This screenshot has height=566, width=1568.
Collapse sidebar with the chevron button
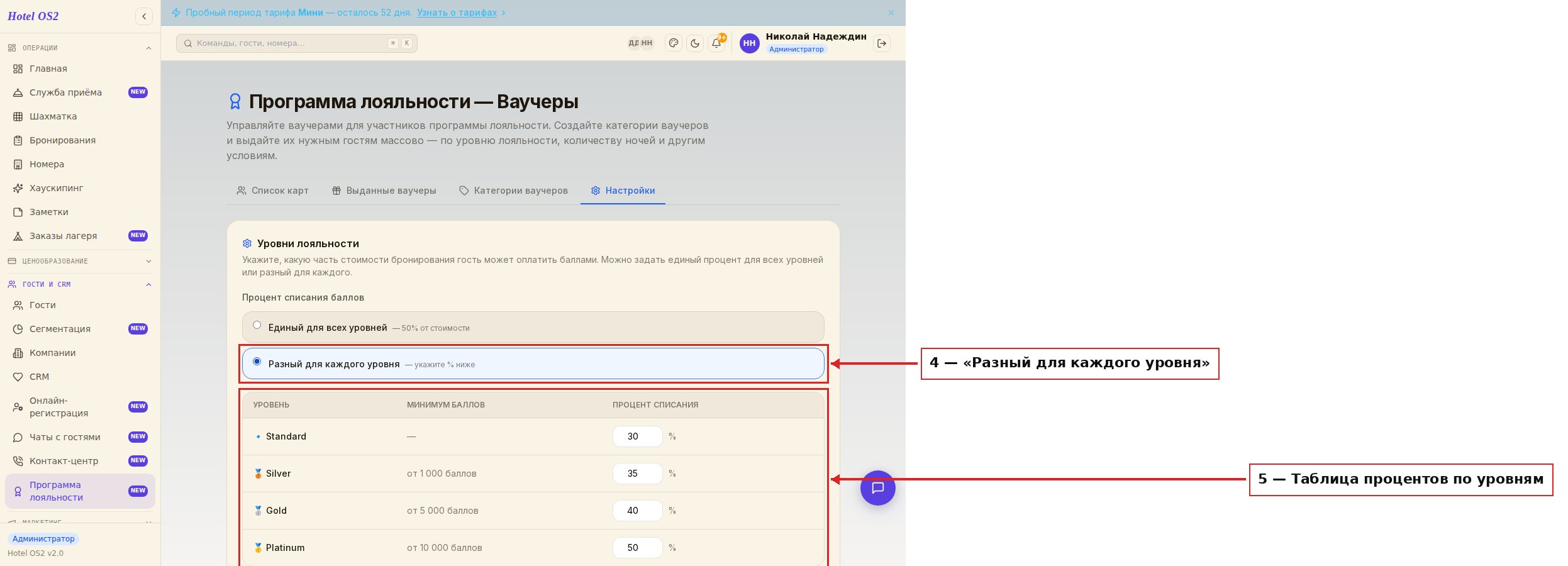tap(144, 16)
